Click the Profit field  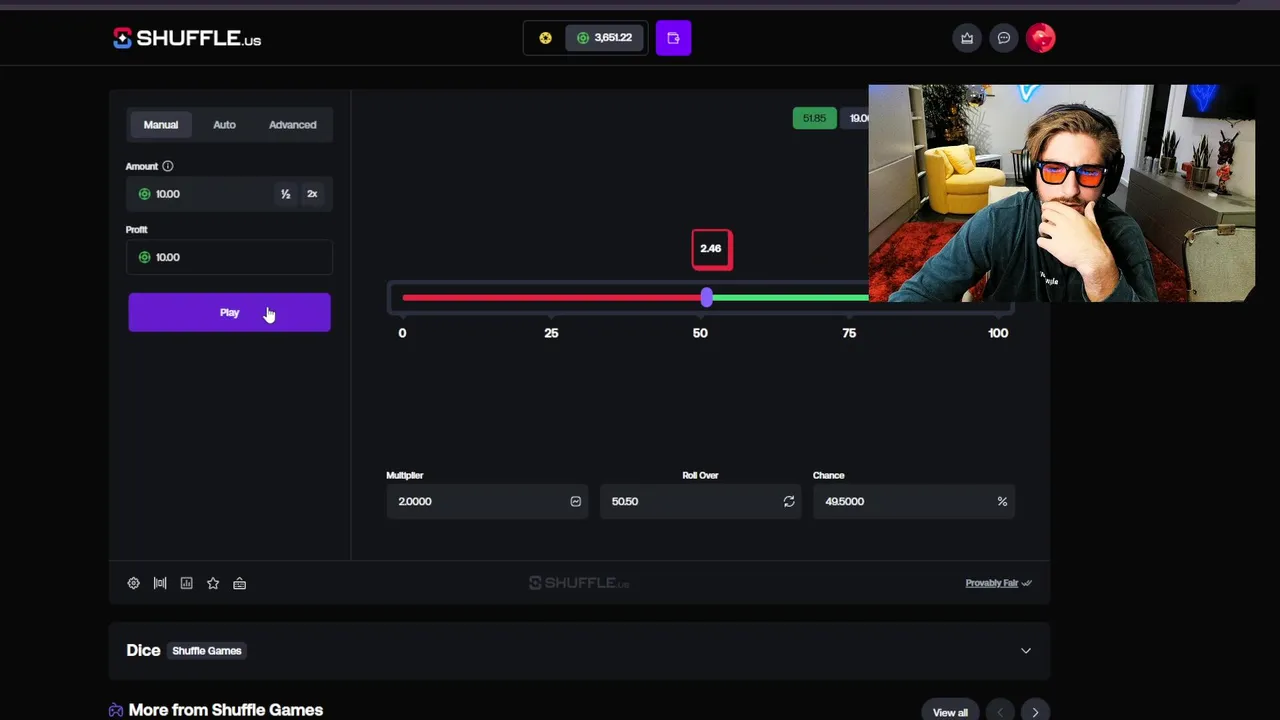[229, 257]
